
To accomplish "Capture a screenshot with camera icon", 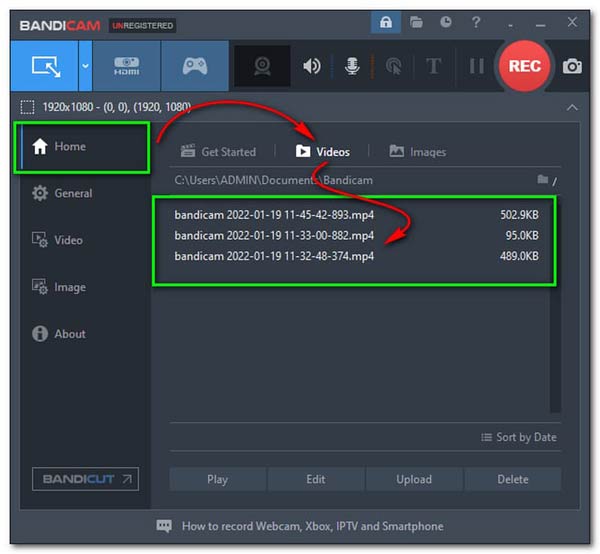I will tap(572, 66).
